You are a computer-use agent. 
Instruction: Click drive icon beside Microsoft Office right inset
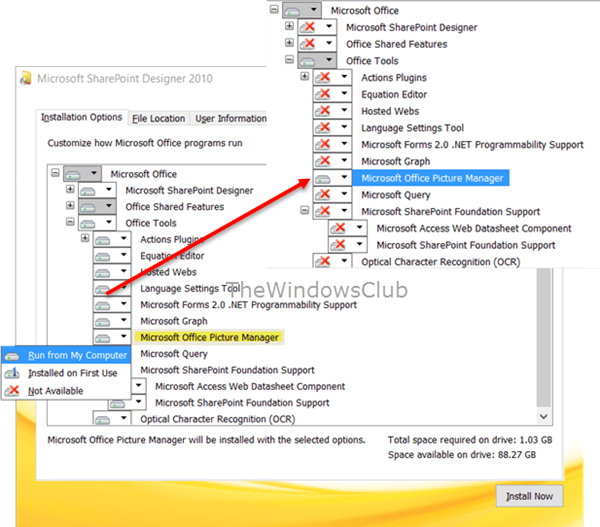[x=293, y=11]
